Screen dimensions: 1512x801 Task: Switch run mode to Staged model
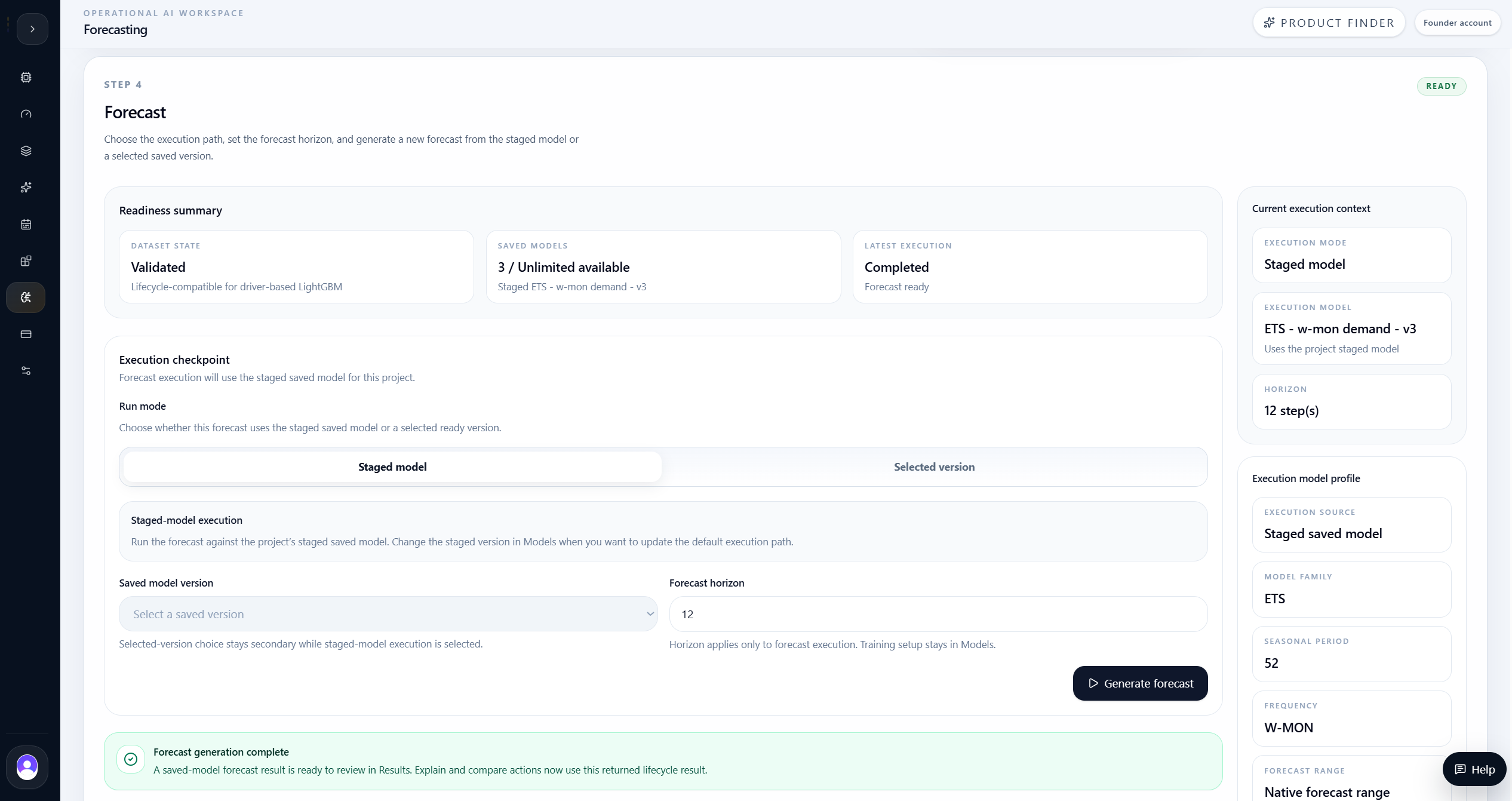click(392, 467)
